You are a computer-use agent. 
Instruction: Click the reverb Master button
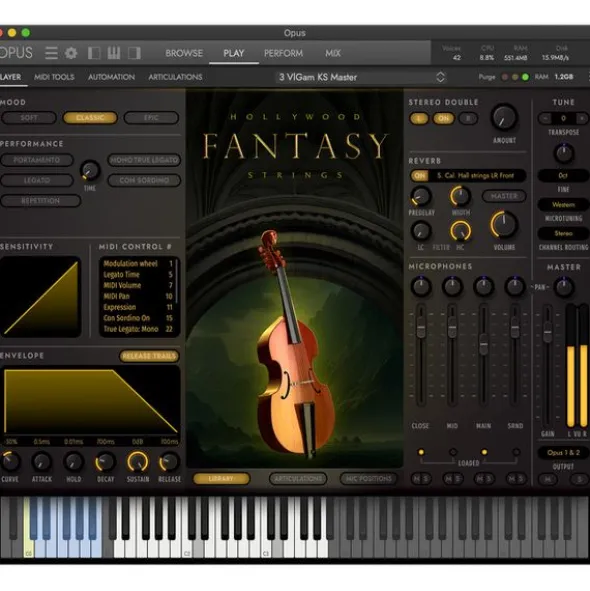coord(504,196)
